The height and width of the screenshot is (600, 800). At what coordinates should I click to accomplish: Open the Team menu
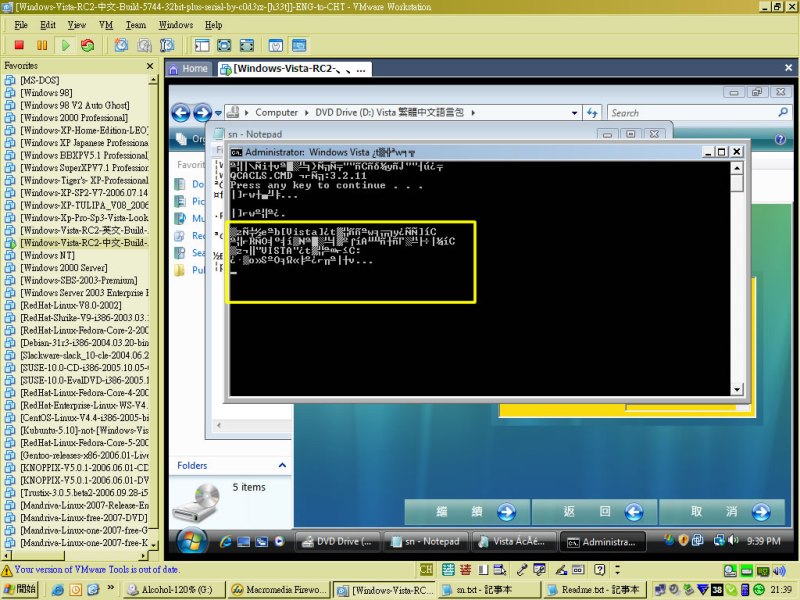pyautogui.click(x=136, y=25)
